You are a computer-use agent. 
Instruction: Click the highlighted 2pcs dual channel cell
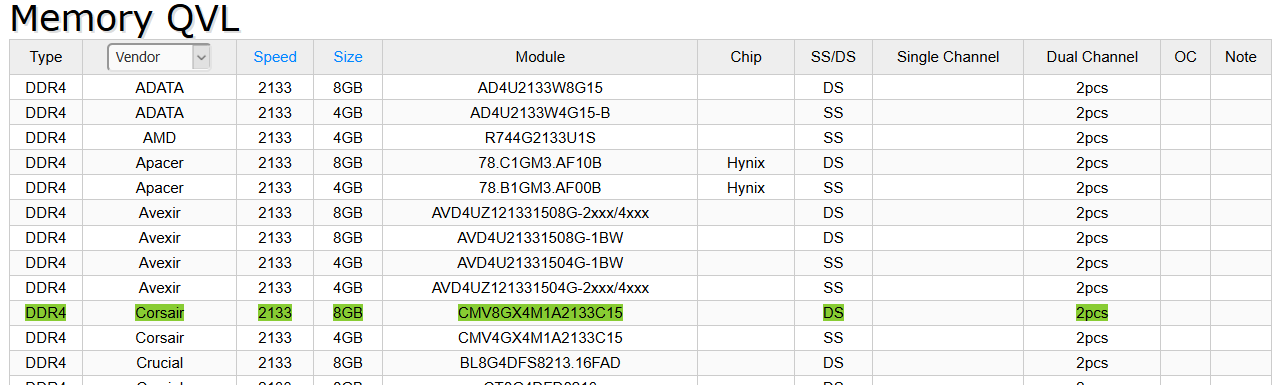(1092, 313)
